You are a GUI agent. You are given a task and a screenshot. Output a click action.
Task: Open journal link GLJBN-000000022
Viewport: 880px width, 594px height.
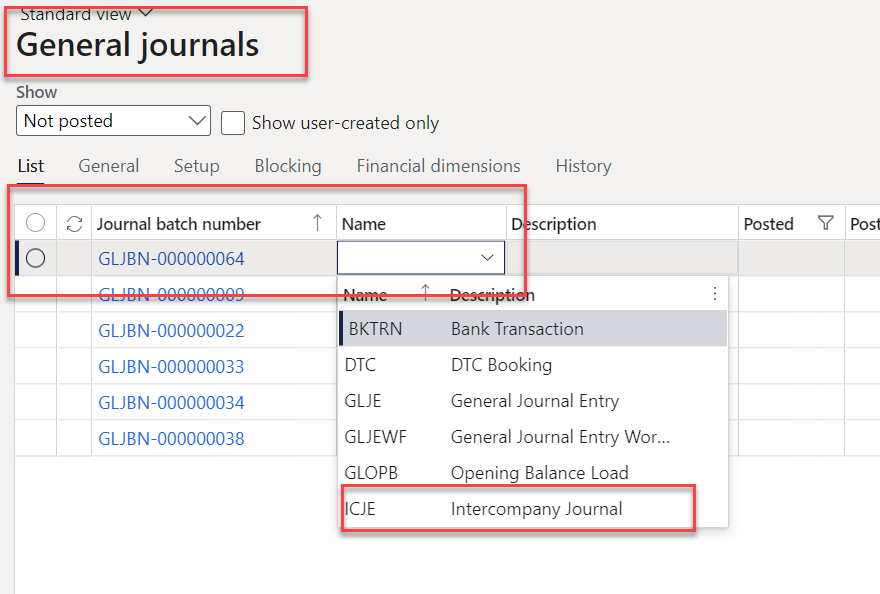pyautogui.click(x=171, y=331)
